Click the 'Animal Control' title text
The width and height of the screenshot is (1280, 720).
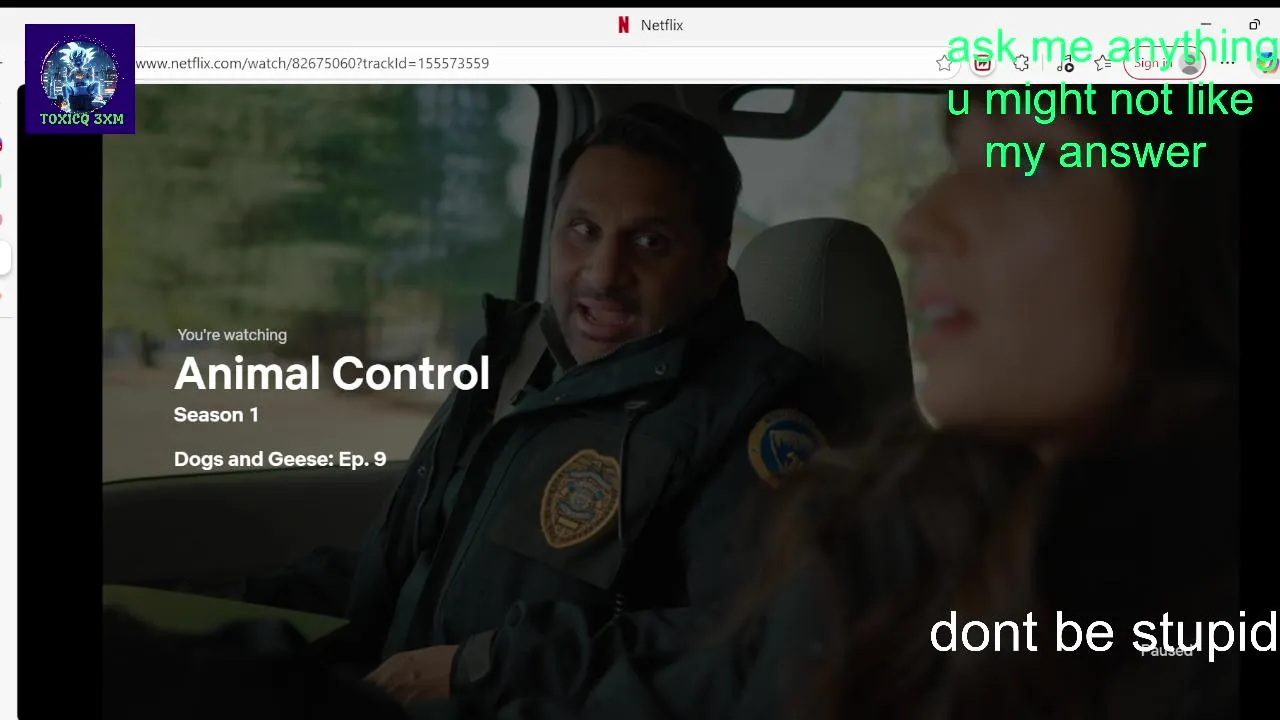tap(332, 373)
